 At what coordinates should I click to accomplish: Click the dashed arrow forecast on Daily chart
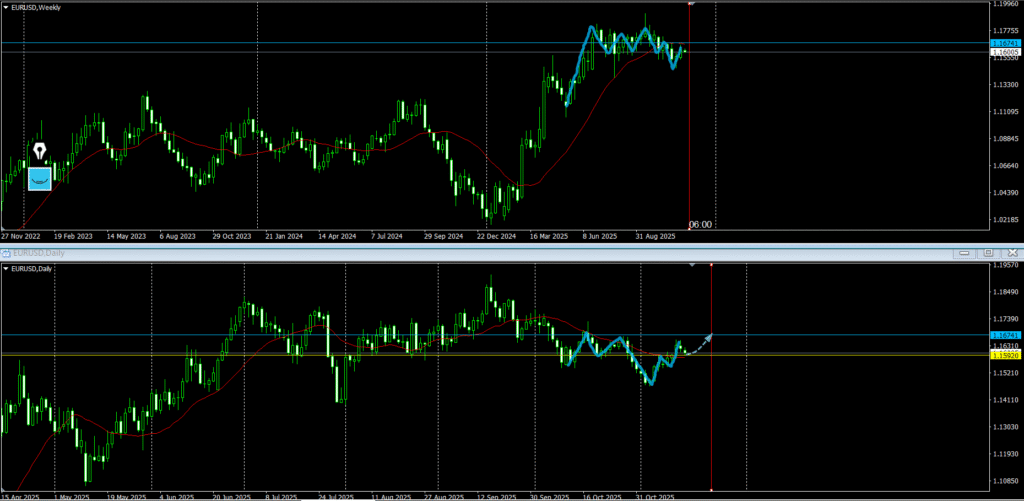click(698, 344)
